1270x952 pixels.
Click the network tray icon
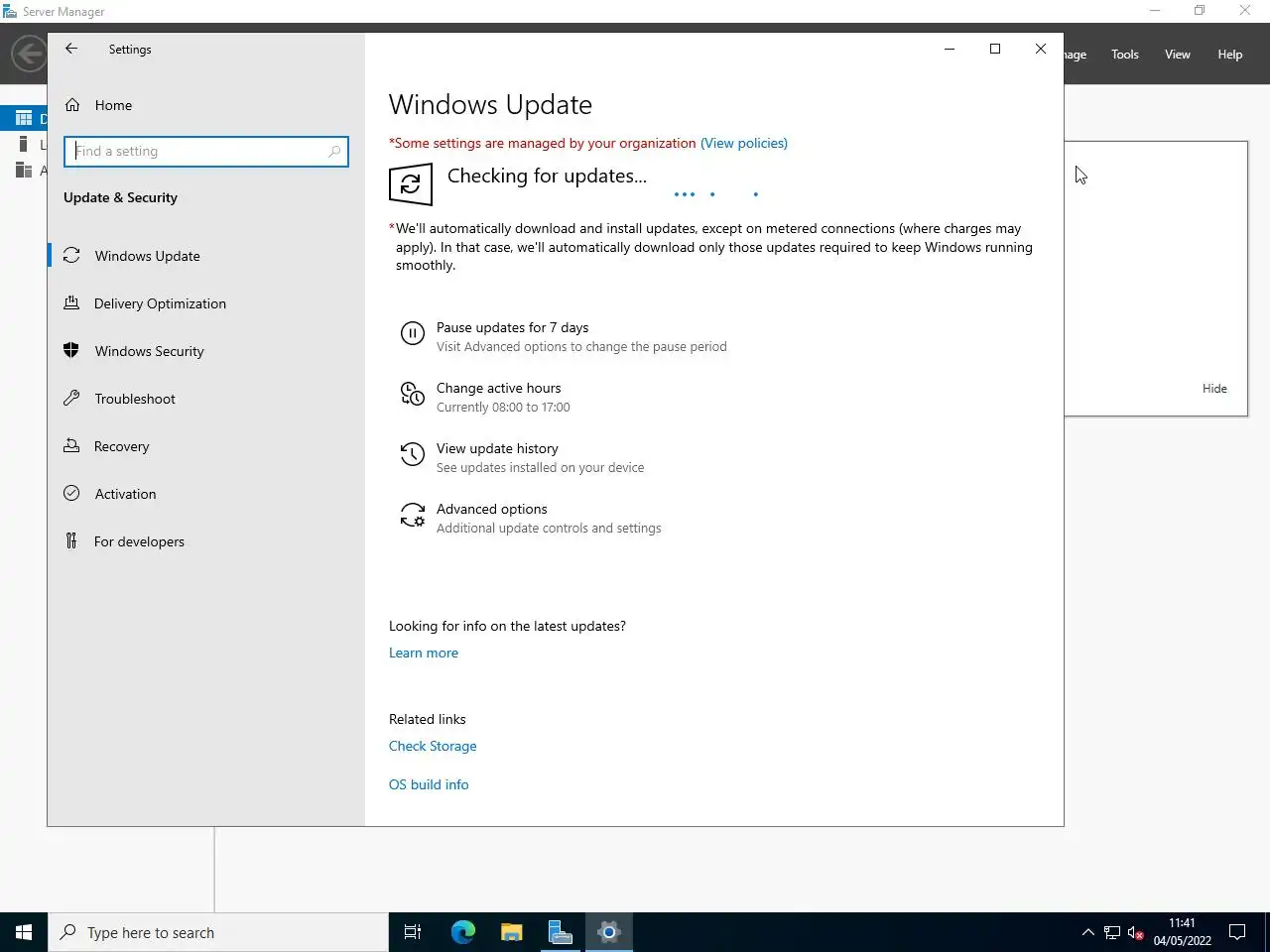tap(1111, 932)
